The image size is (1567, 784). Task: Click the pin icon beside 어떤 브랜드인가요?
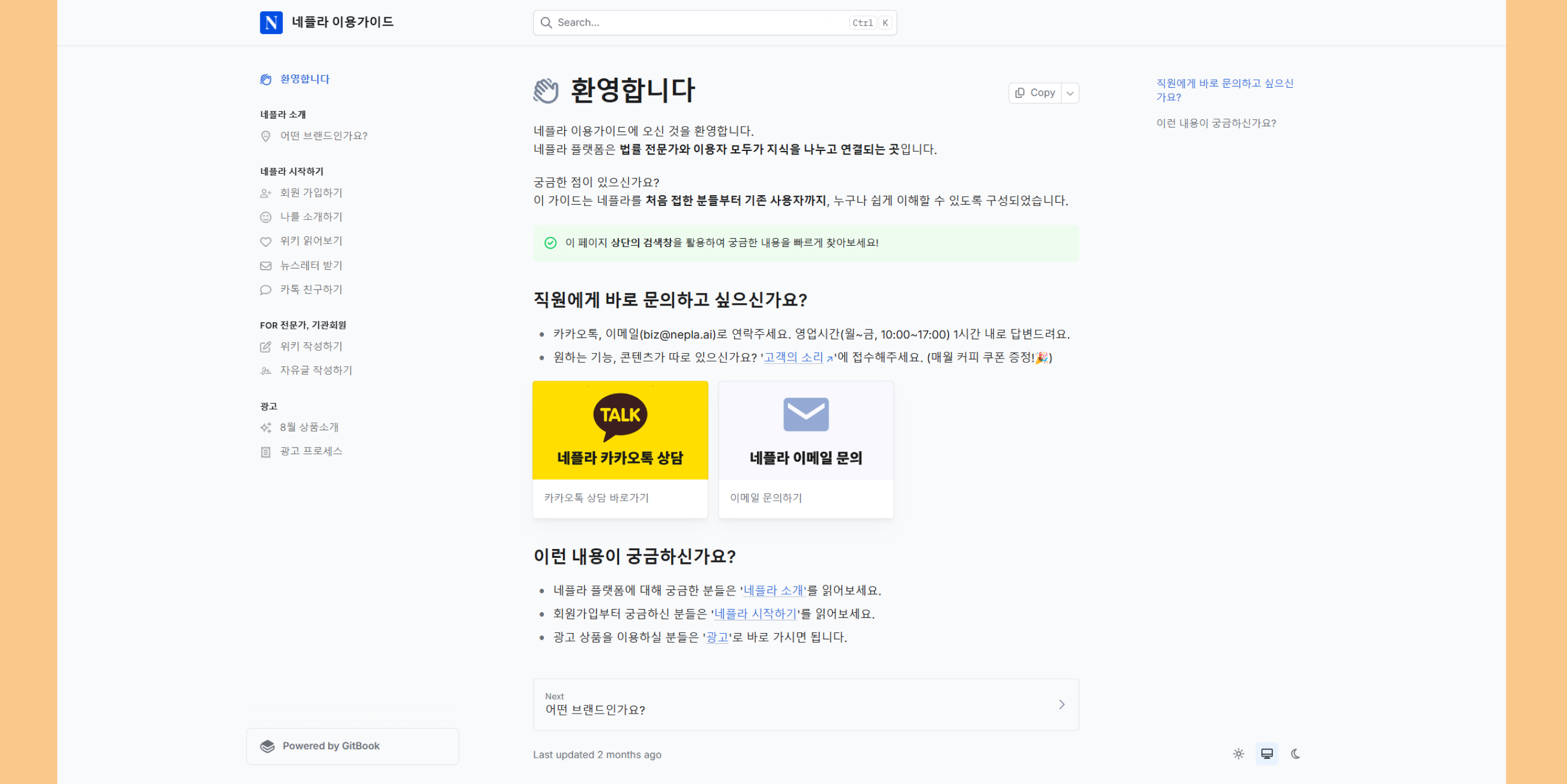tap(266, 136)
